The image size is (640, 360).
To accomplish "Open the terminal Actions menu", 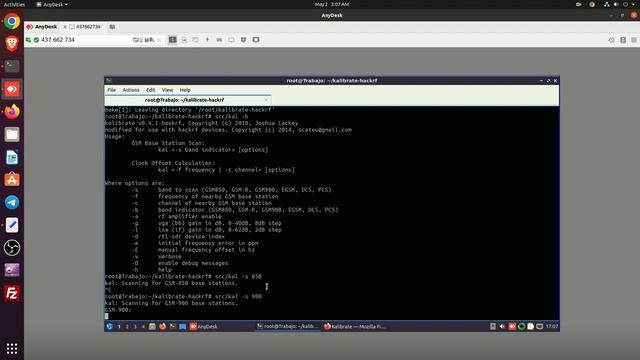I will click(x=131, y=90).
